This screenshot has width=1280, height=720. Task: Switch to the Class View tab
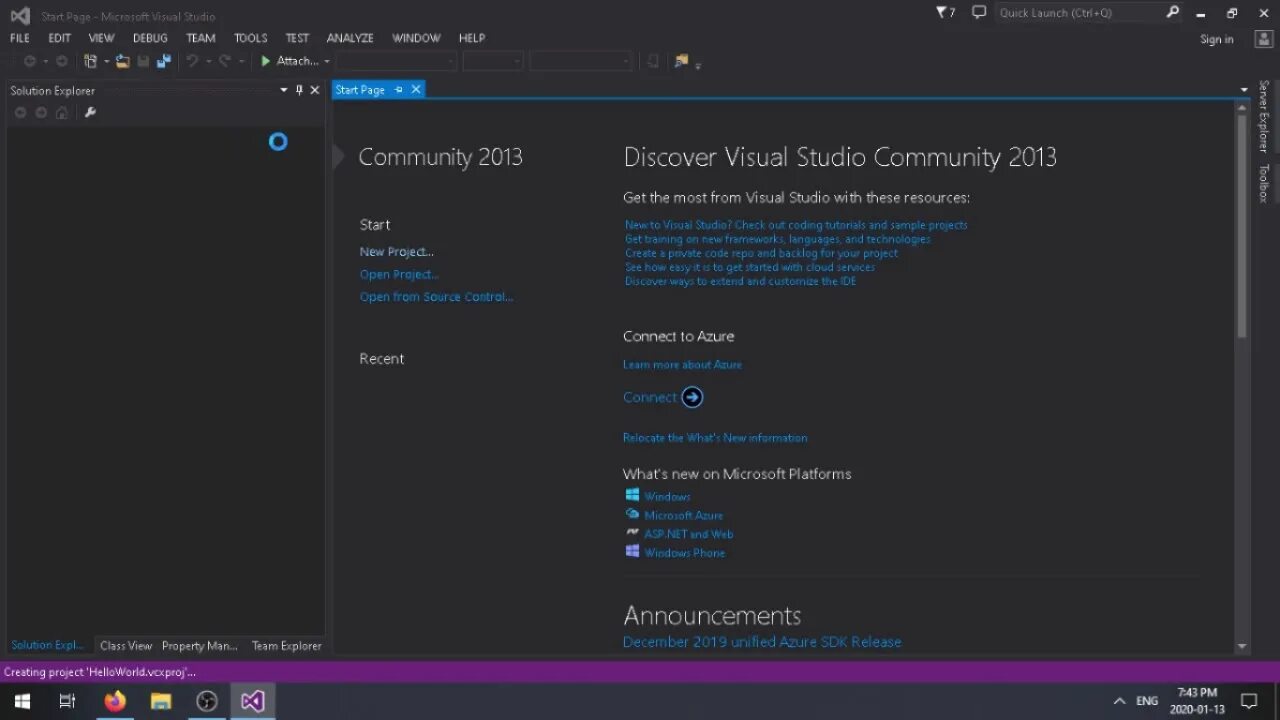pyautogui.click(x=126, y=646)
